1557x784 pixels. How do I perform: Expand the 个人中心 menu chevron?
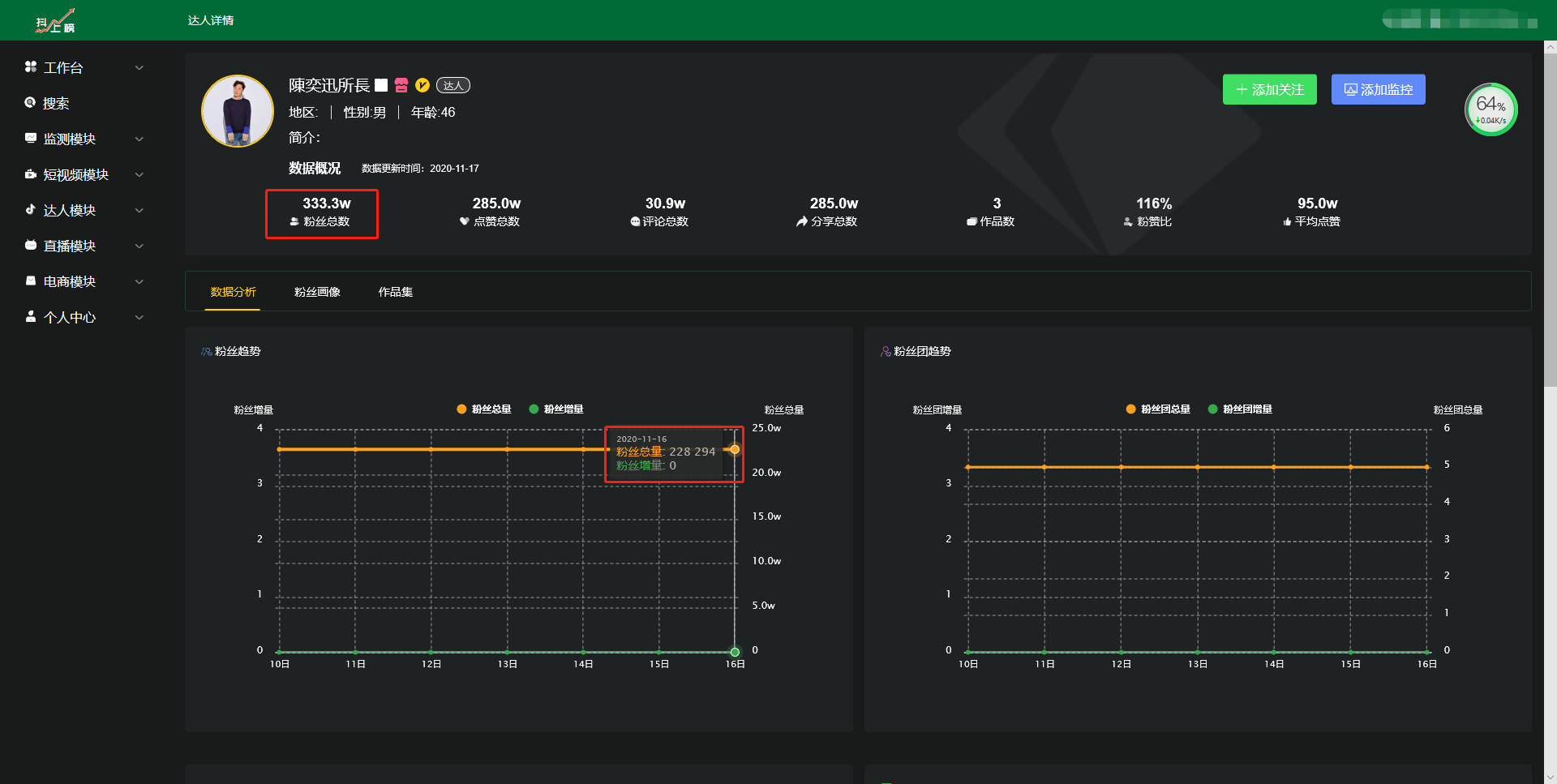pyautogui.click(x=139, y=317)
